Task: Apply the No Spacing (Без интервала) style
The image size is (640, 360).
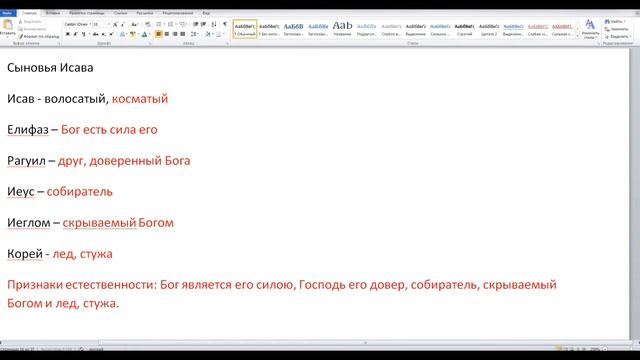Action: (x=269, y=29)
